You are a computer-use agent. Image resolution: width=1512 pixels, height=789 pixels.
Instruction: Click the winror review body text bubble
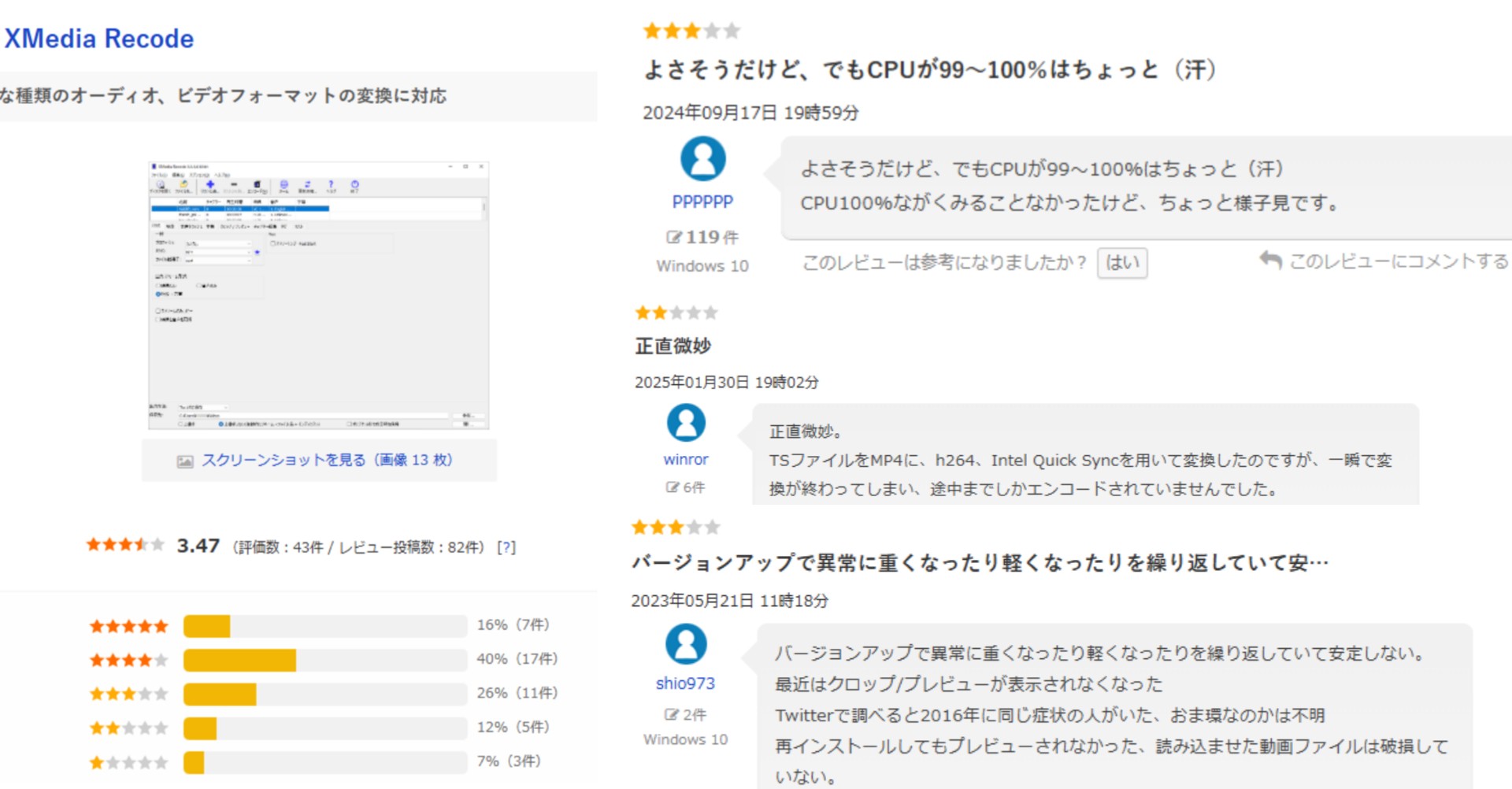tap(1085, 454)
